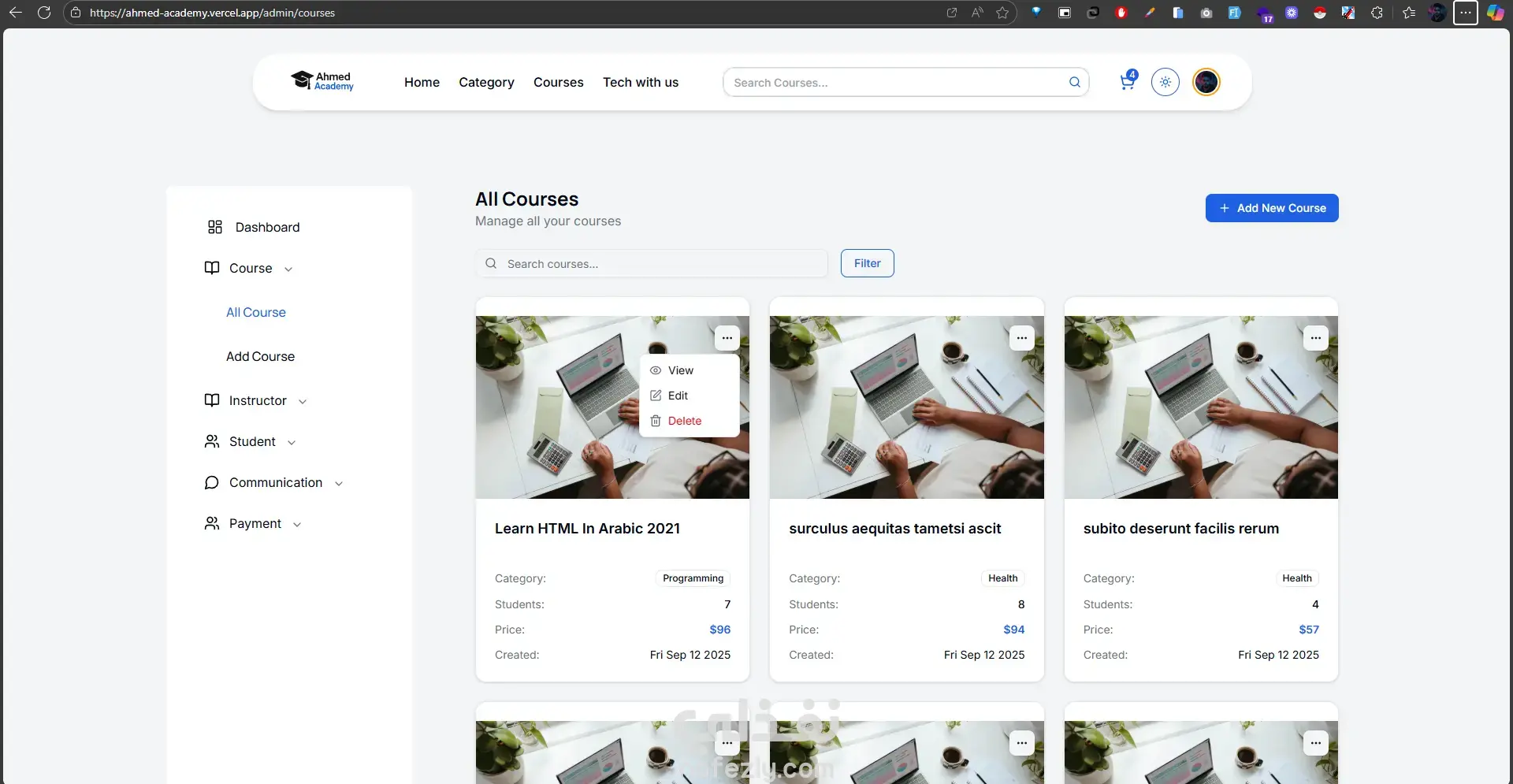Click the browser back arrow

(15, 13)
